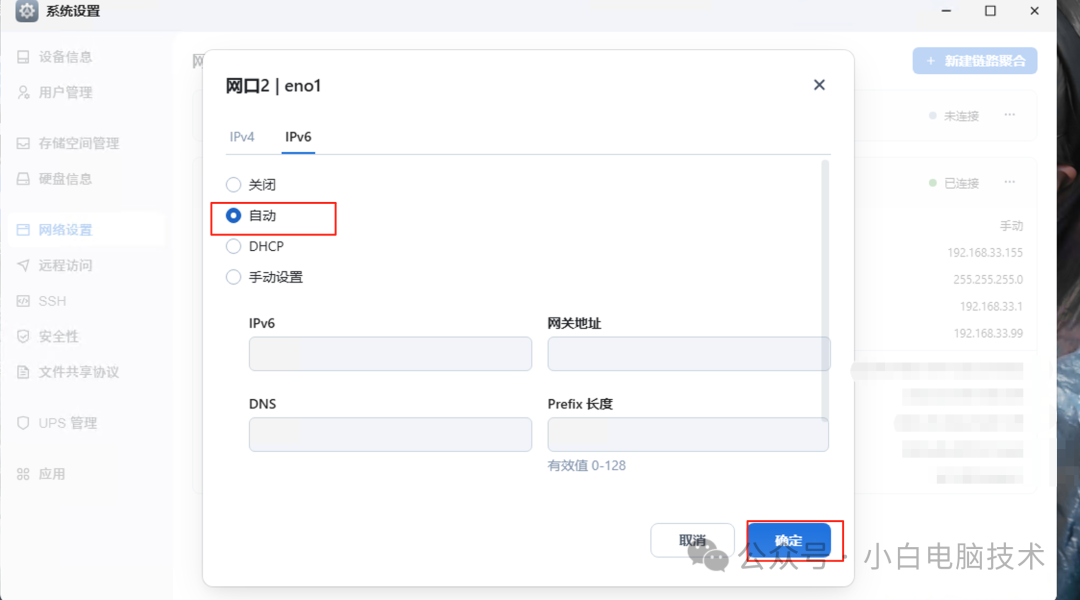Click the 新建链路聚合 button
This screenshot has height=600, width=1080.
(974, 61)
